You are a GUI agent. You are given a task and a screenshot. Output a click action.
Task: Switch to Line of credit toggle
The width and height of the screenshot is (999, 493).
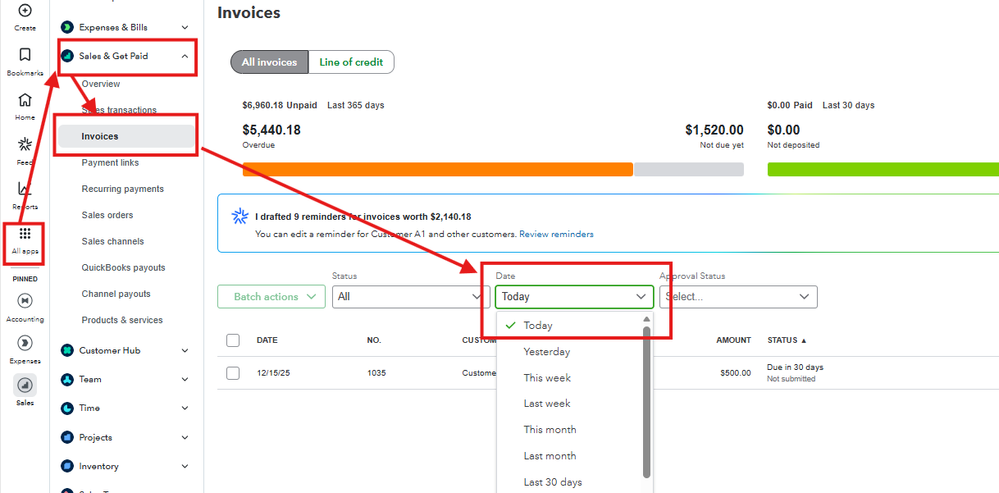pos(350,62)
